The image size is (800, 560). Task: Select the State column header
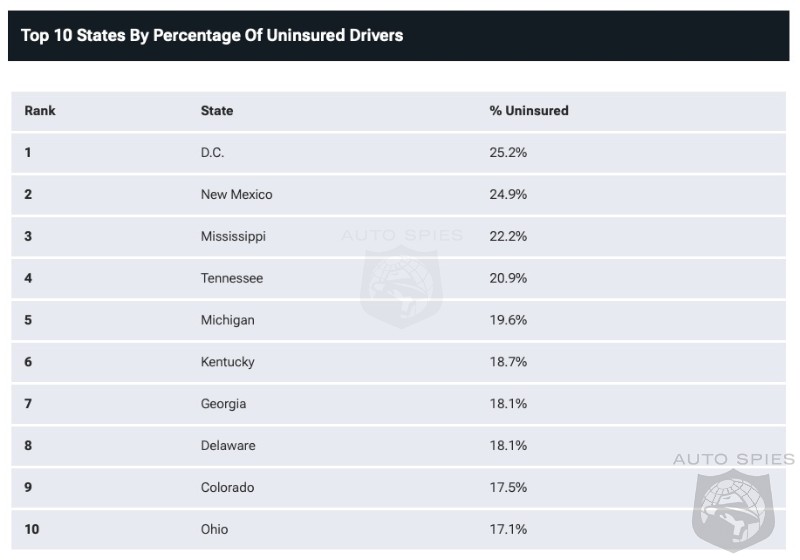[x=217, y=111]
